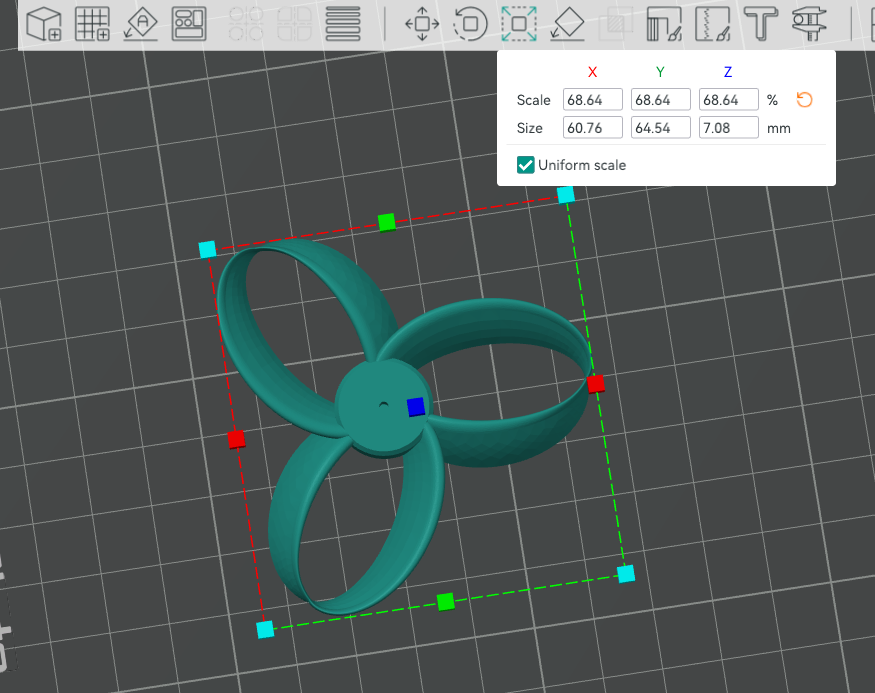Screen dimensions: 875x693
Task: Click the Size Z field showing 7.08
Action: [x=729, y=128]
